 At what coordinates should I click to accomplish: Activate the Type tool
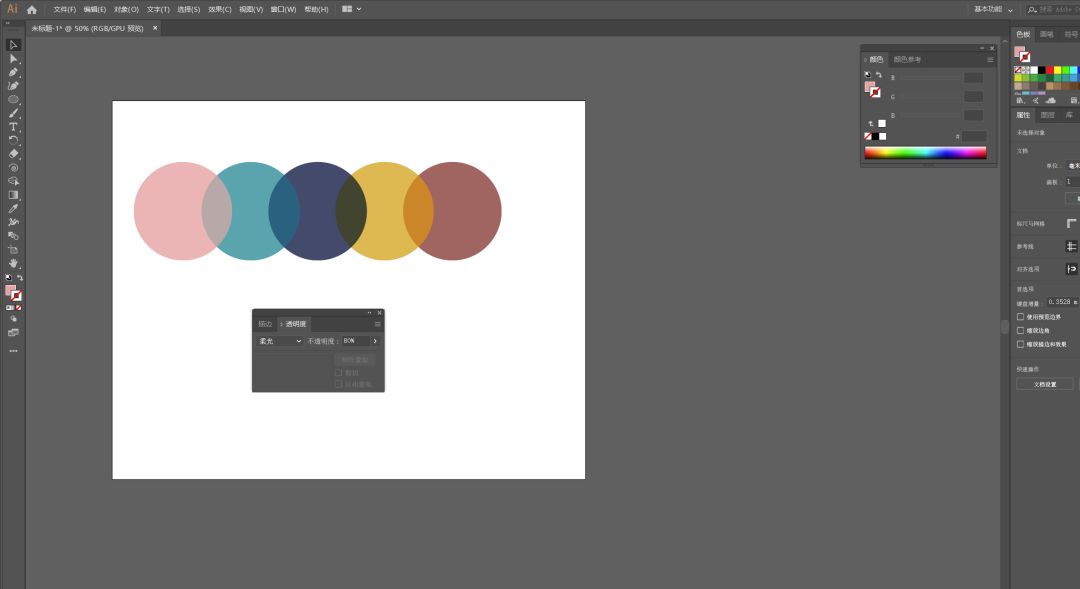[13, 127]
